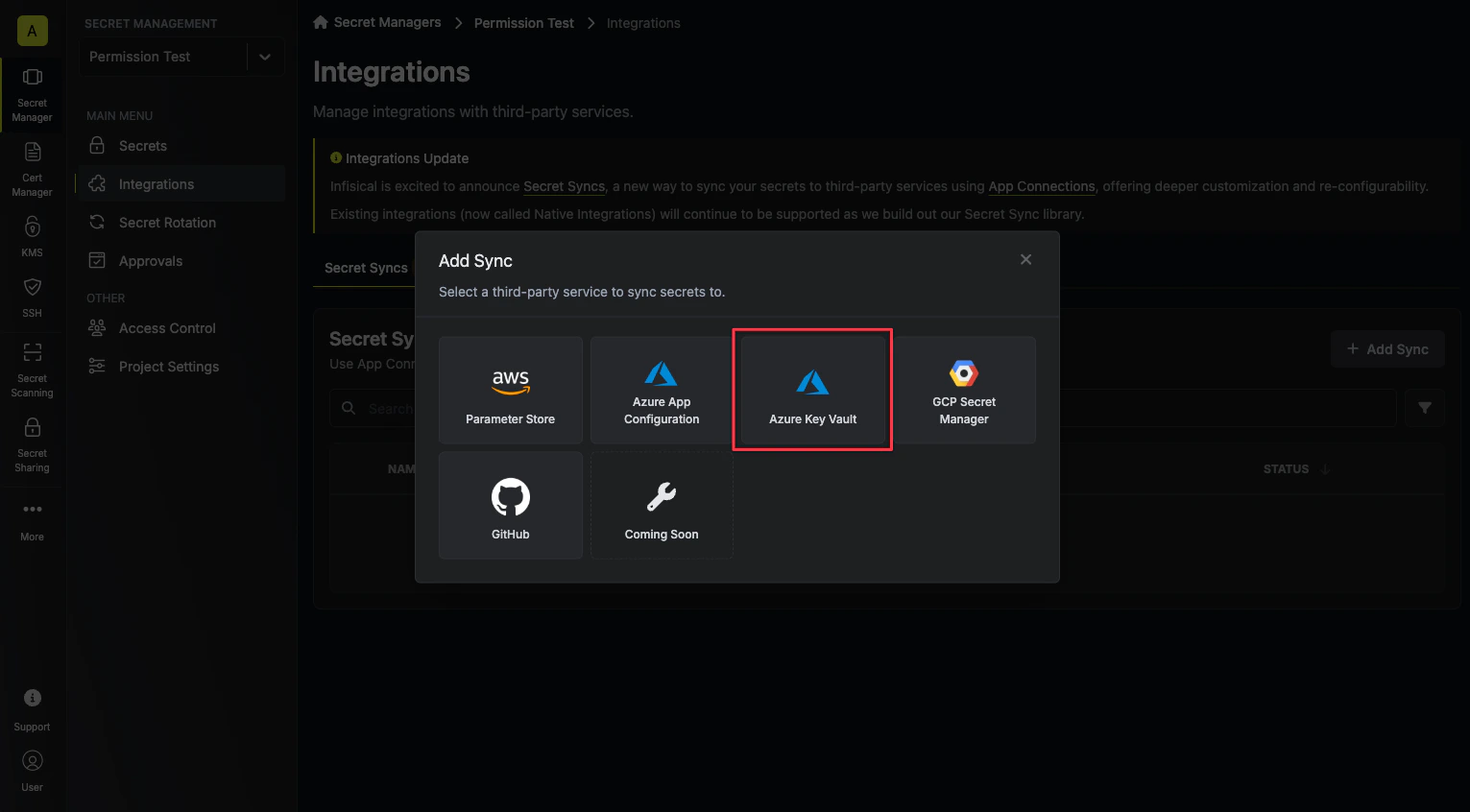
Task: Close the Add Sync dialog
Action: pyautogui.click(x=1025, y=259)
